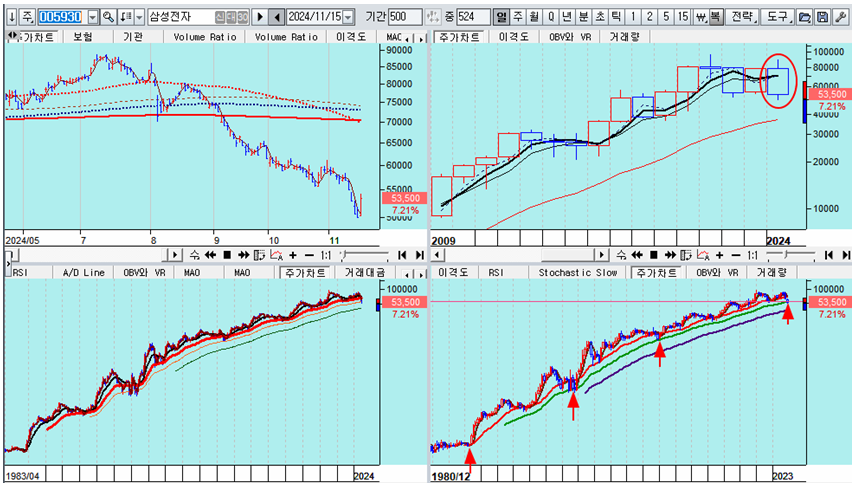Open the stock code dropdown arrow
Viewport: 855px width, 485px height.
(93, 17)
